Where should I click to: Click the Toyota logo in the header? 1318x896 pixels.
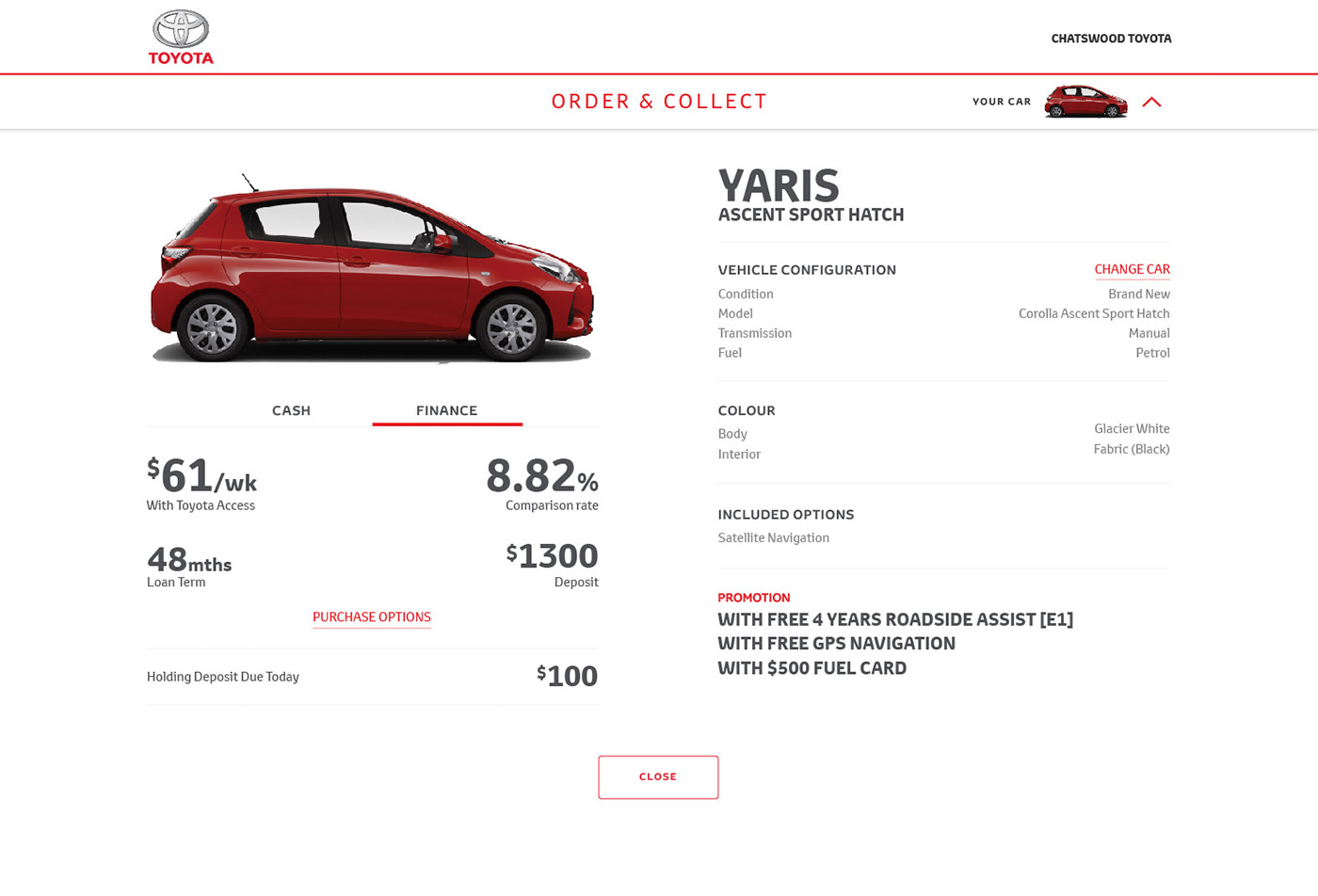(181, 38)
